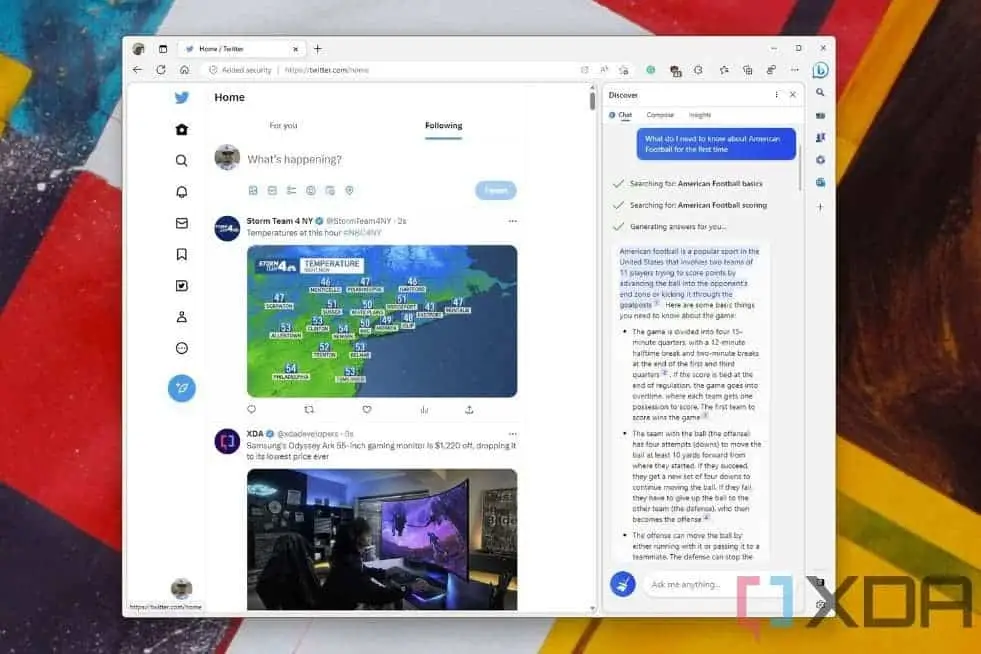Open Twitter Bookmarks icon

pos(181,255)
